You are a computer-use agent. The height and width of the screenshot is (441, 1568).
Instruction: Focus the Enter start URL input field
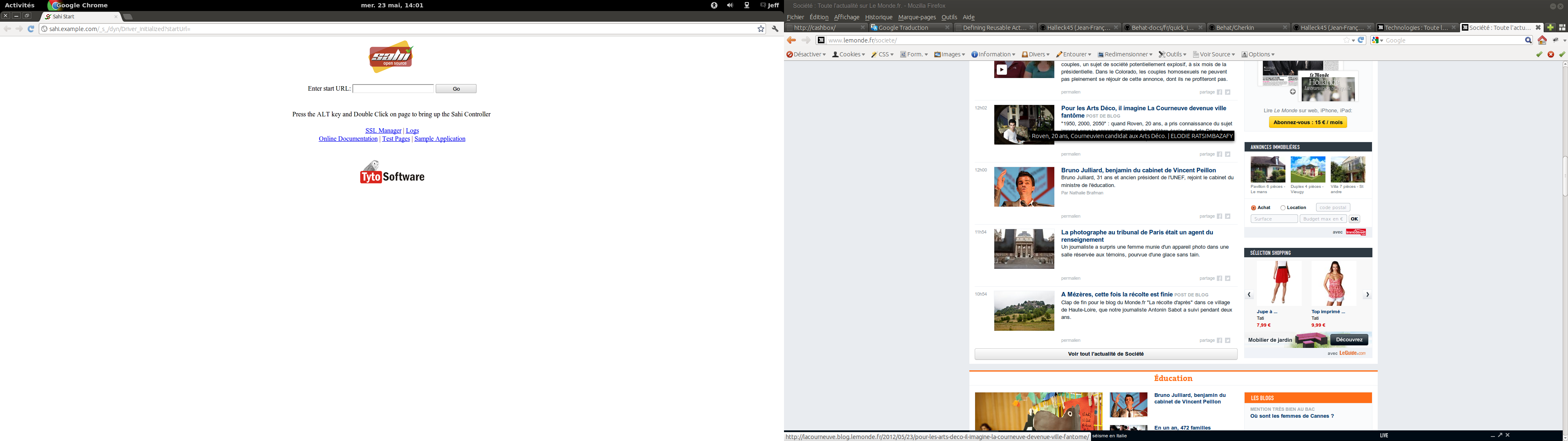click(x=392, y=89)
